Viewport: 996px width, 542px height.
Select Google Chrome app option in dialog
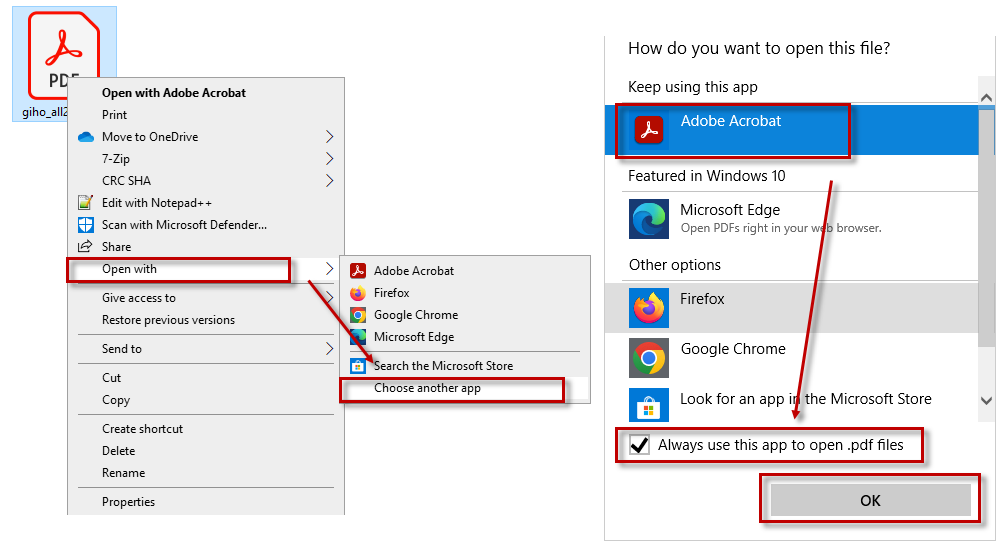[x=791, y=358]
